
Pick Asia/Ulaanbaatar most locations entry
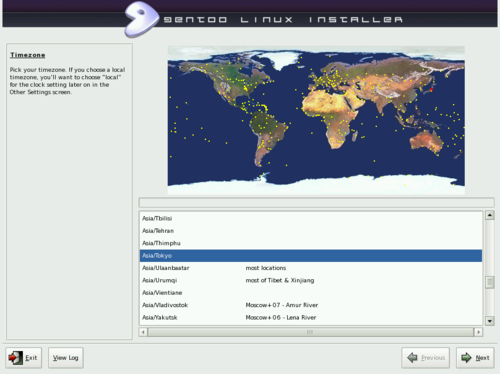311,268
